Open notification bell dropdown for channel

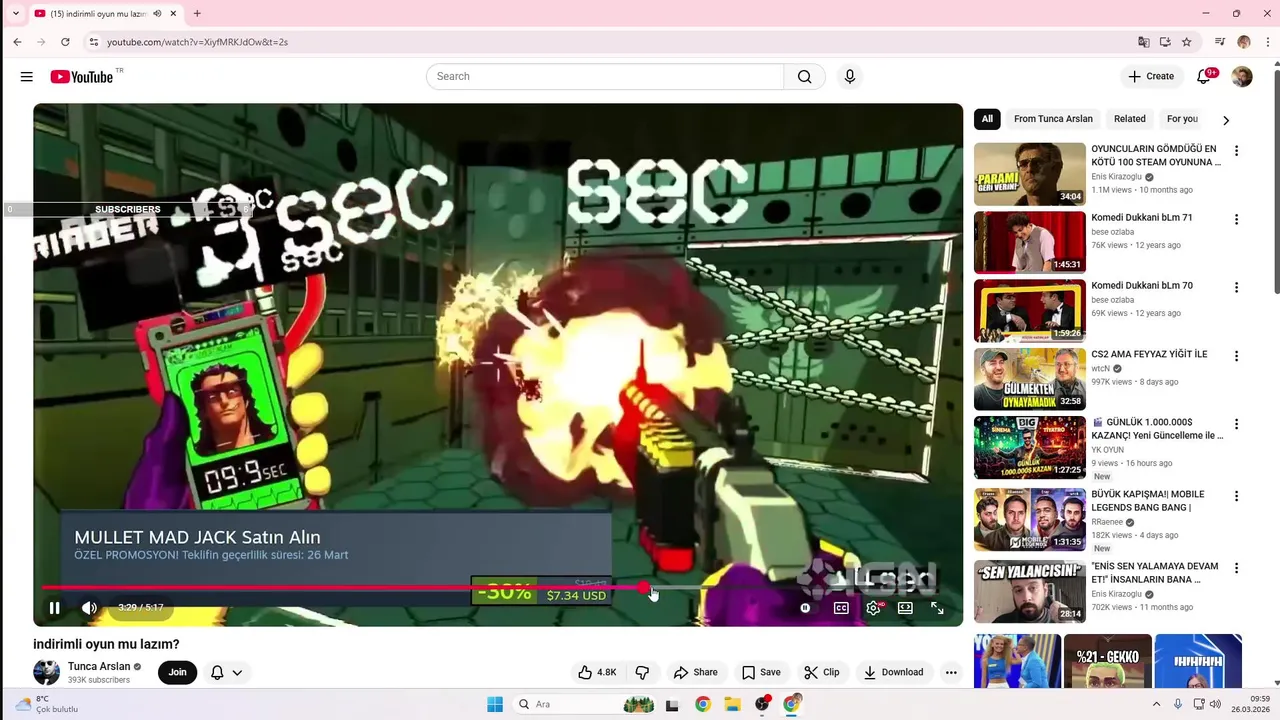[226, 673]
